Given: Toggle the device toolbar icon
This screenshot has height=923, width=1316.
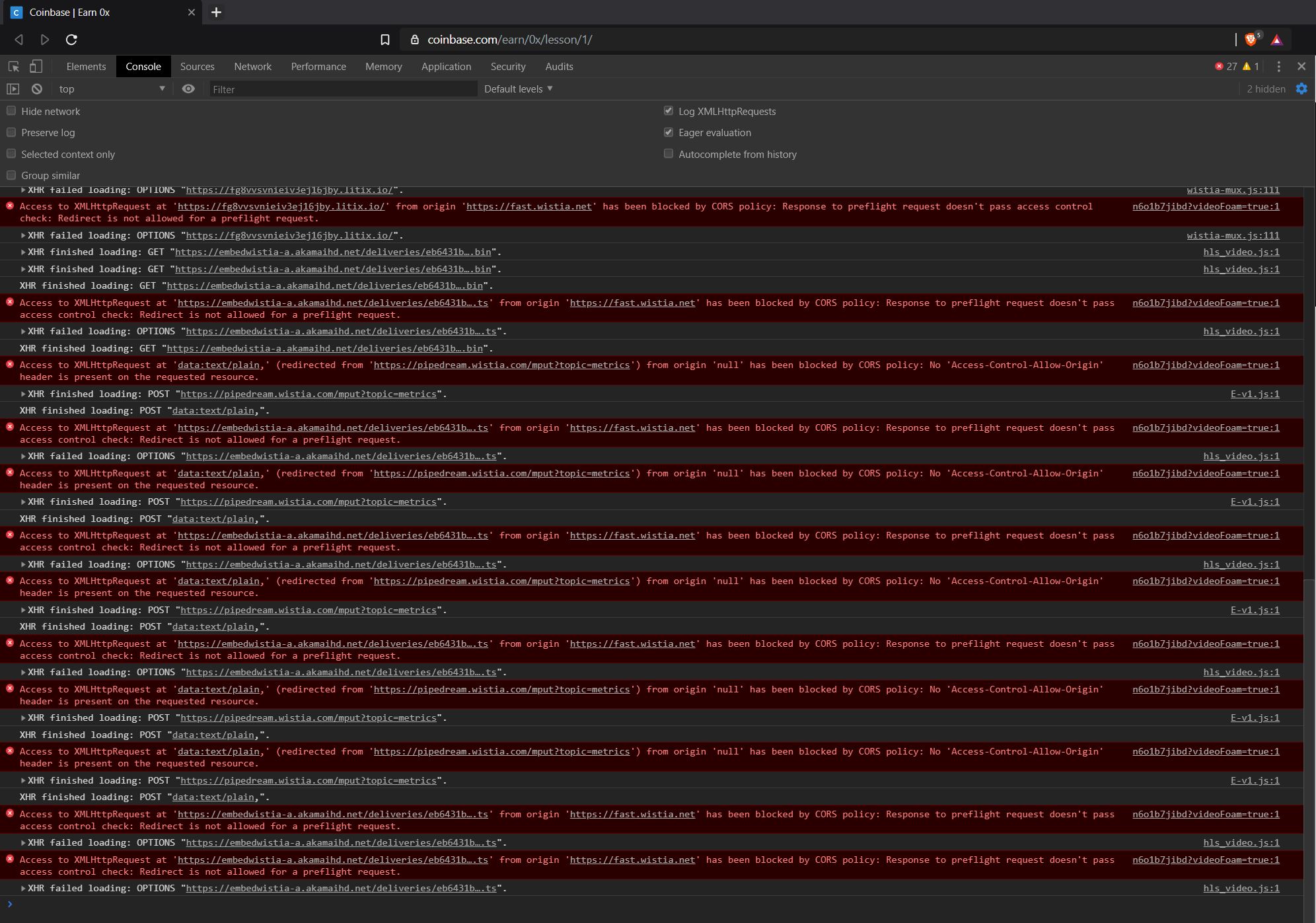Looking at the screenshot, I should (x=36, y=67).
